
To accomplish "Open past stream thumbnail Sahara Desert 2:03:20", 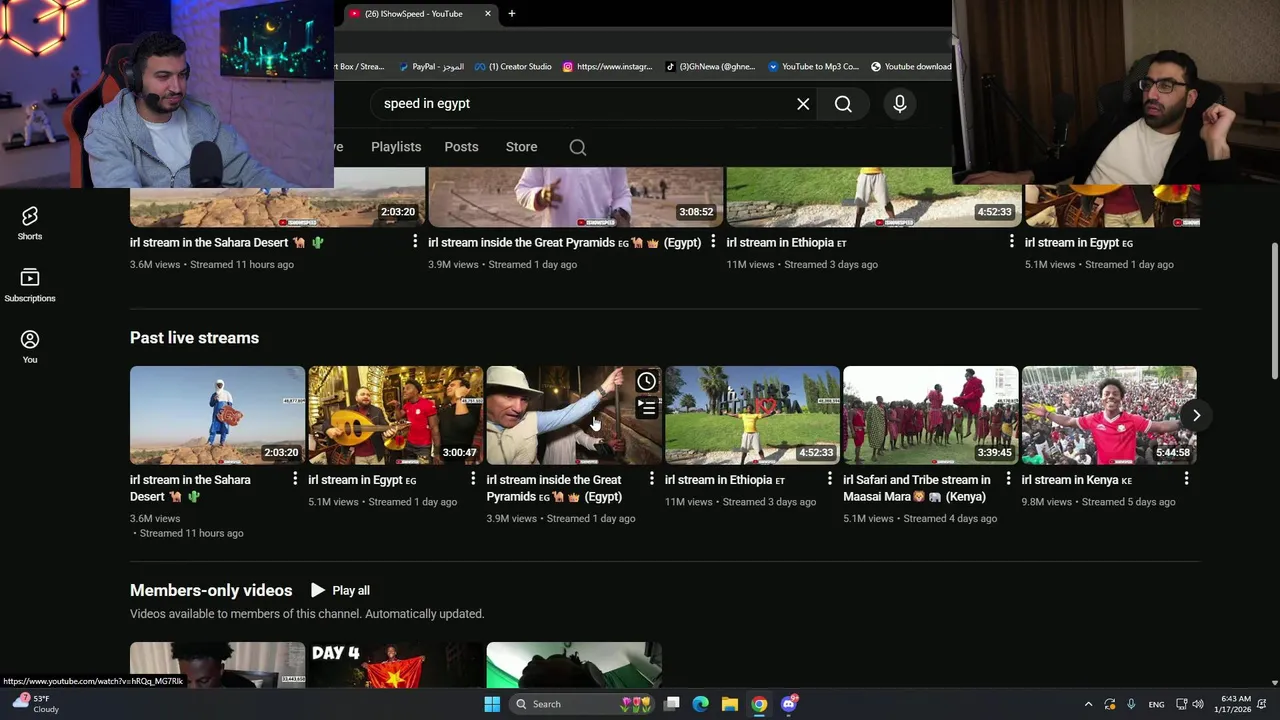I will 217,415.
